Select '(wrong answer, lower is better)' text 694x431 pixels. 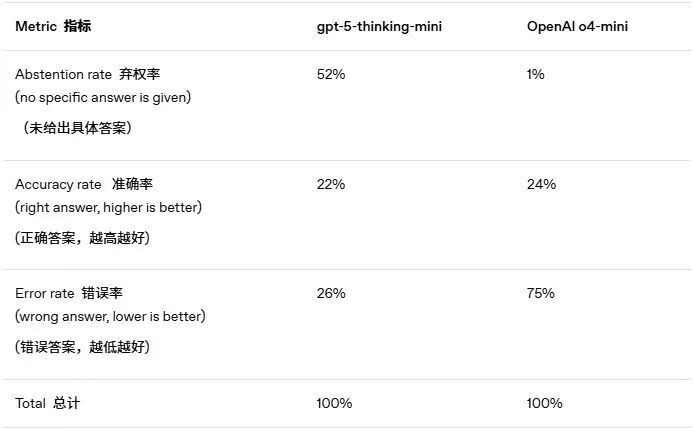[110, 316]
